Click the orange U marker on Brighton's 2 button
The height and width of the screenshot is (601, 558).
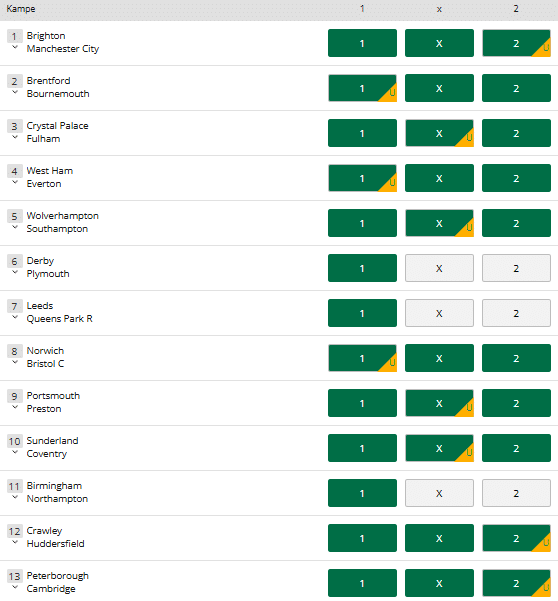545,49
